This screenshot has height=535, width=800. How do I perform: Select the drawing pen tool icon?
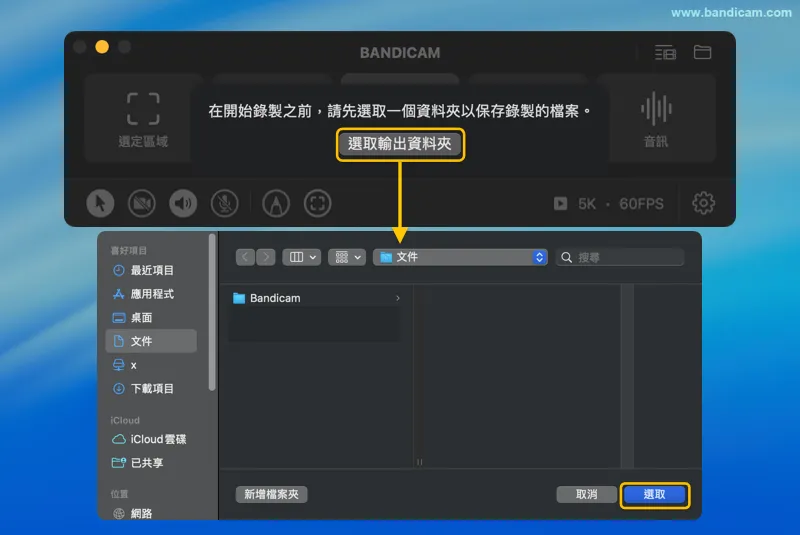click(x=276, y=203)
